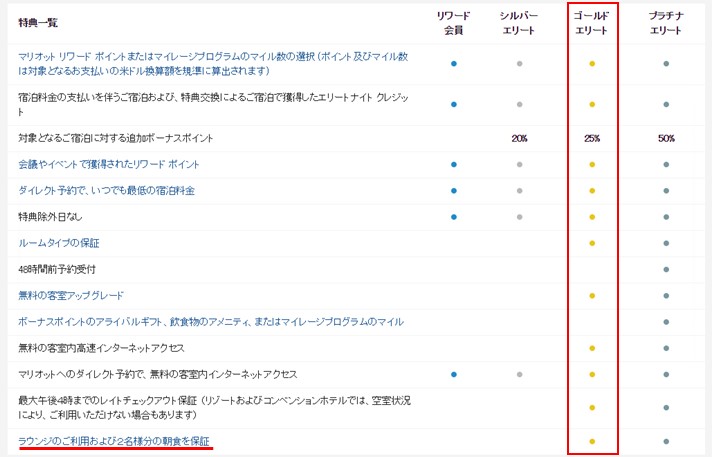Click the ダイレクト予約で、いつでも最低の宿泊料金 link
Viewport: 712px width, 457px height.
[x=107, y=191]
